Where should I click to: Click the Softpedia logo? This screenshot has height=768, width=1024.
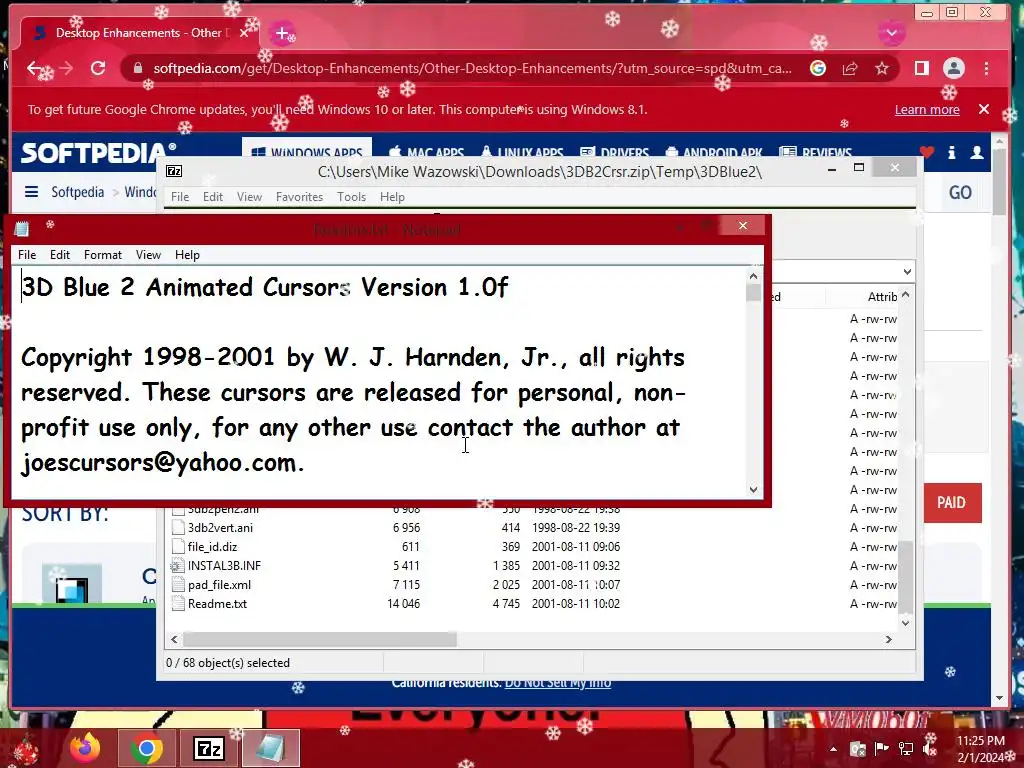coord(98,153)
